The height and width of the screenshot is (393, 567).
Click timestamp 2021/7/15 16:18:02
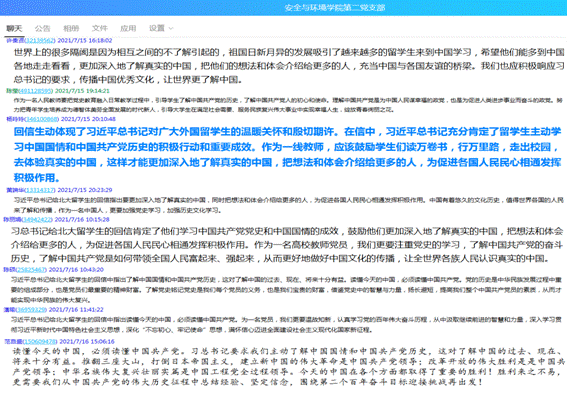click(85, 40)
